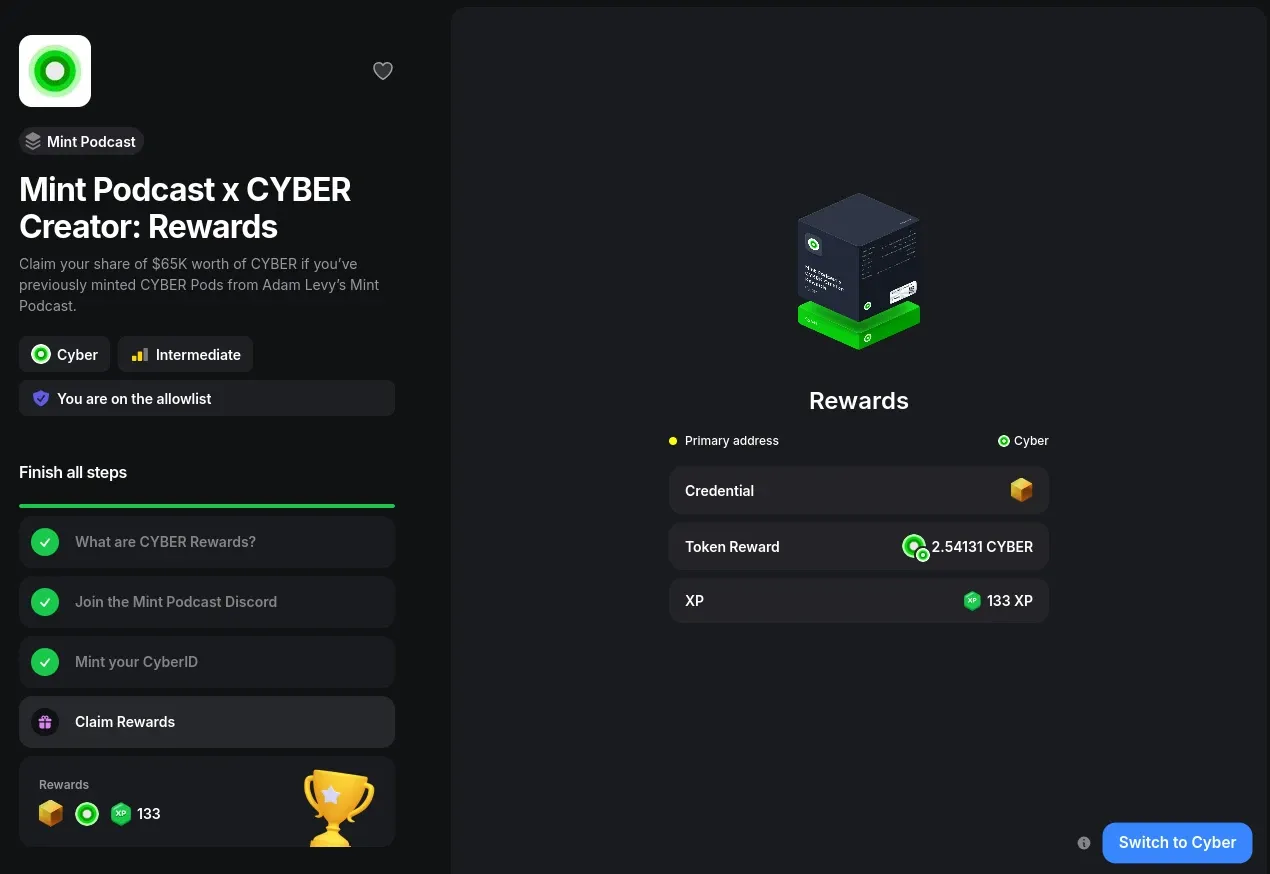Click the gift icon on Claim Rewards
Screen dimensions: 1270x874
[x=45, y=722]
